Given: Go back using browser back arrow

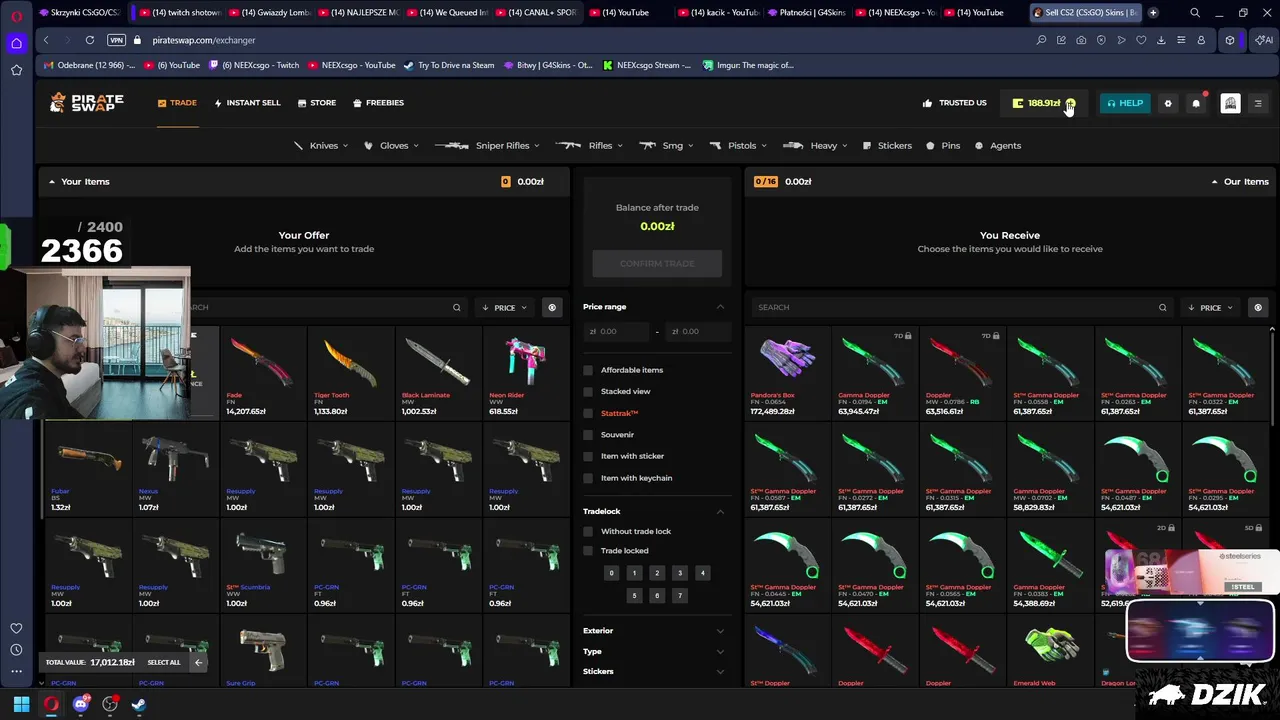Looking at the screenshot, I should [46, 40].
